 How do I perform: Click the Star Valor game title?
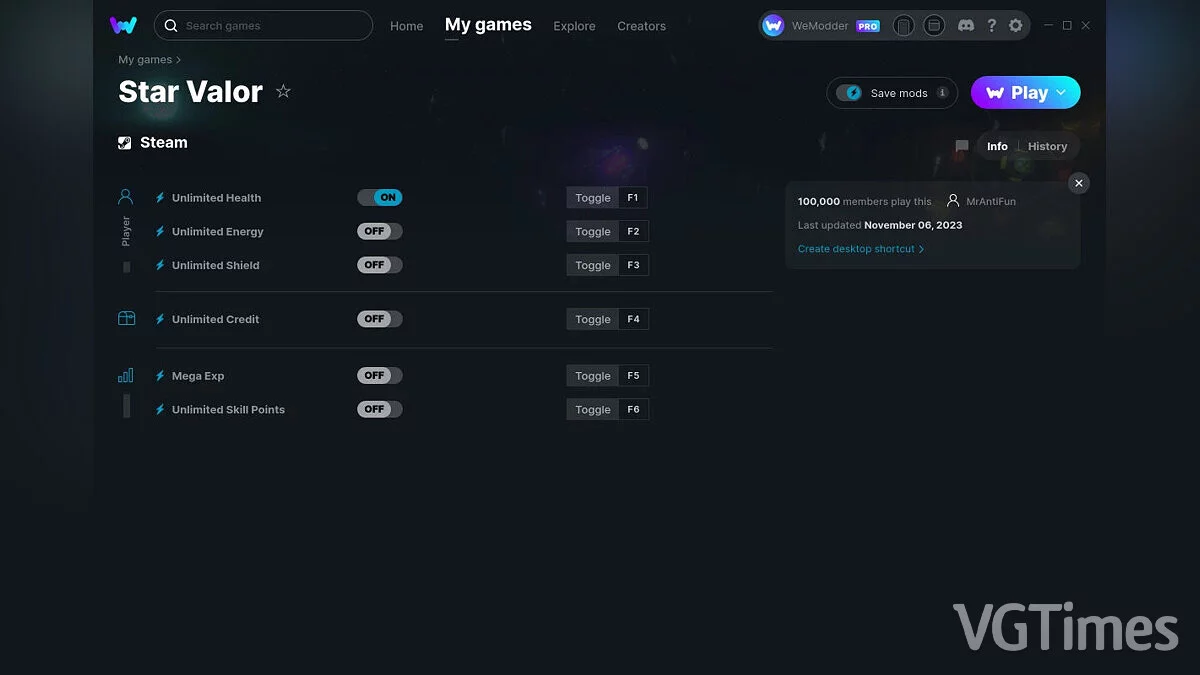(190, 91)
